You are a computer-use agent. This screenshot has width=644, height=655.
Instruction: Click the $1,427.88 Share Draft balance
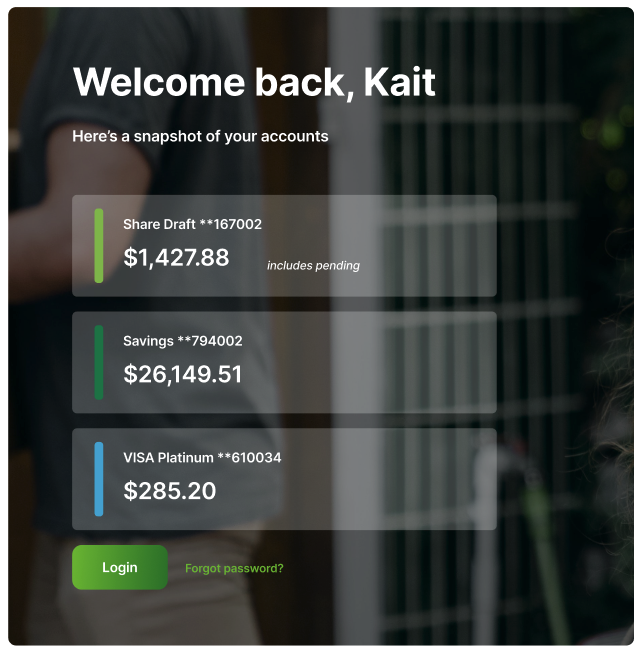coord(176,257)
